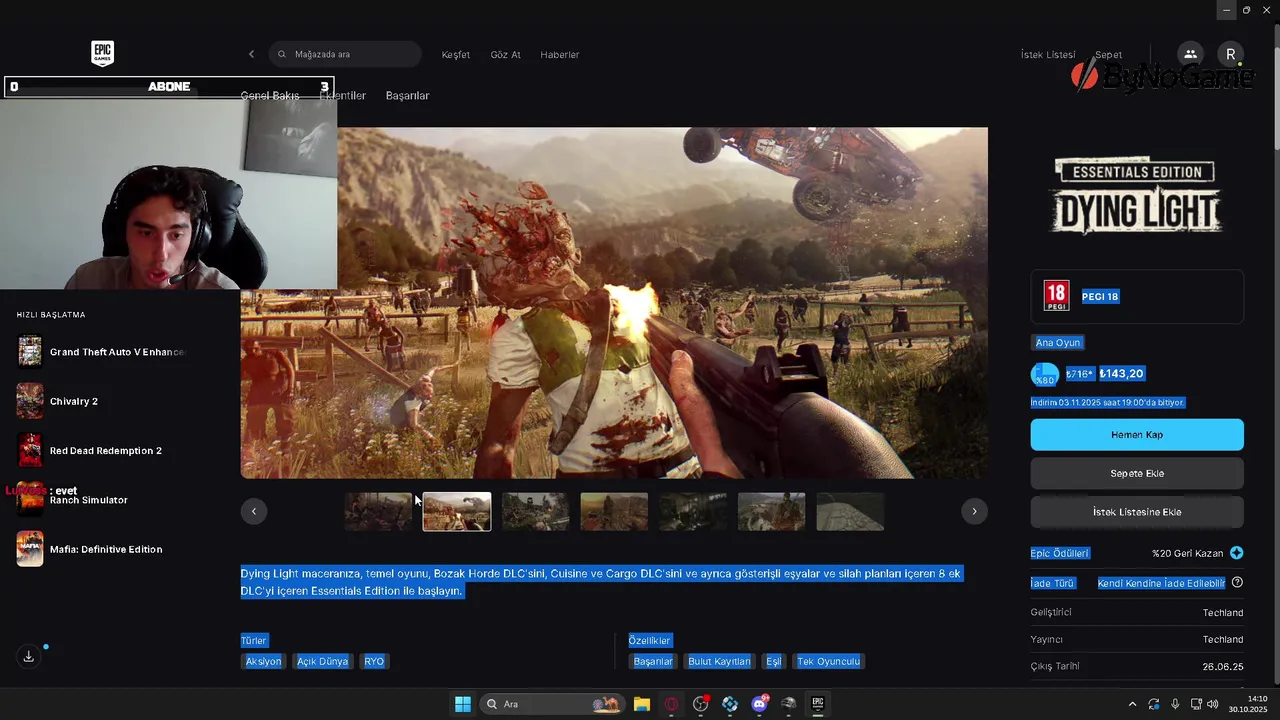Show the next screenshot in carousel
This screenshot has height=720, width=1280.
pyautogui.click(x=974, y=511)
